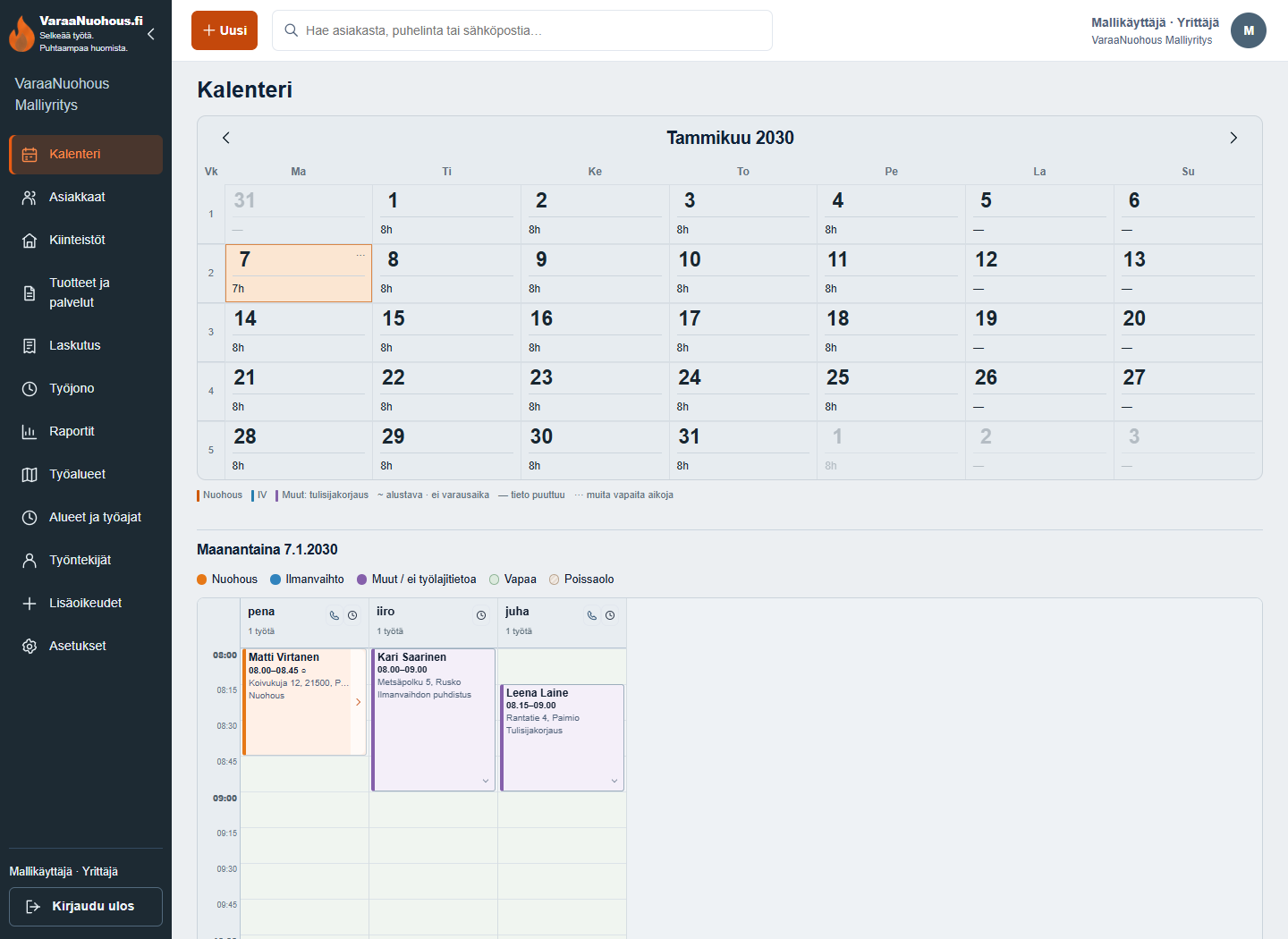
Task: Click the VaraaNuohous flame logo
Action: coord(21,34)
